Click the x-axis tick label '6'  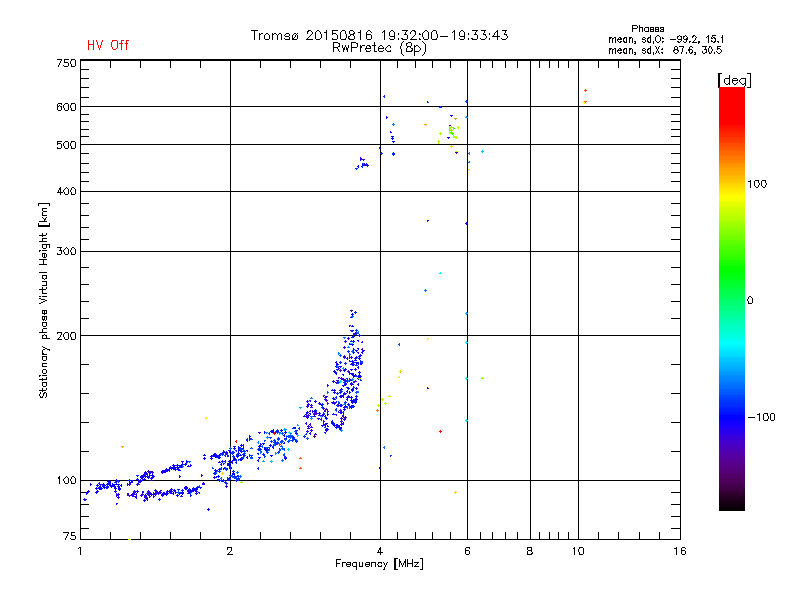tap(467, 551)
